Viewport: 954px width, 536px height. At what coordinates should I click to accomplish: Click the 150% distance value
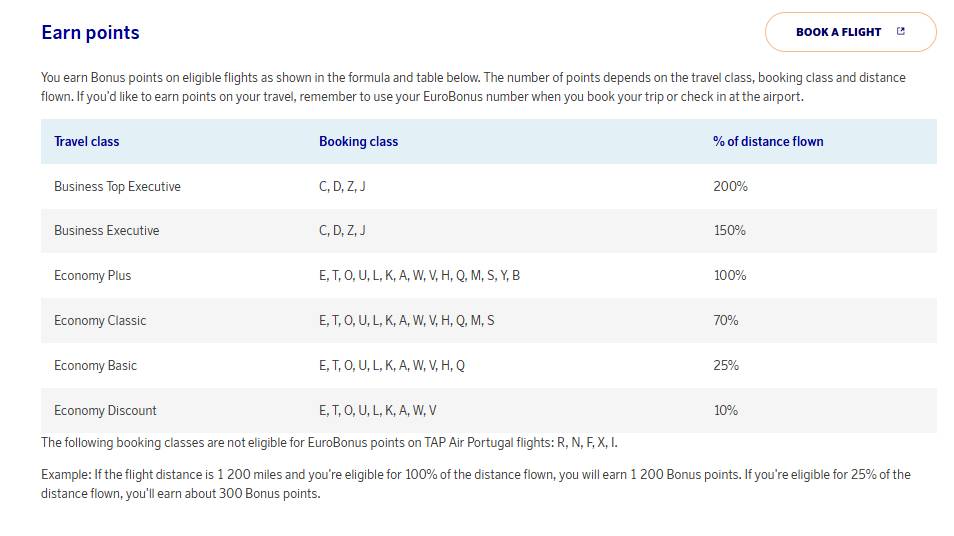pyautogui.click(x=729, y=231)
